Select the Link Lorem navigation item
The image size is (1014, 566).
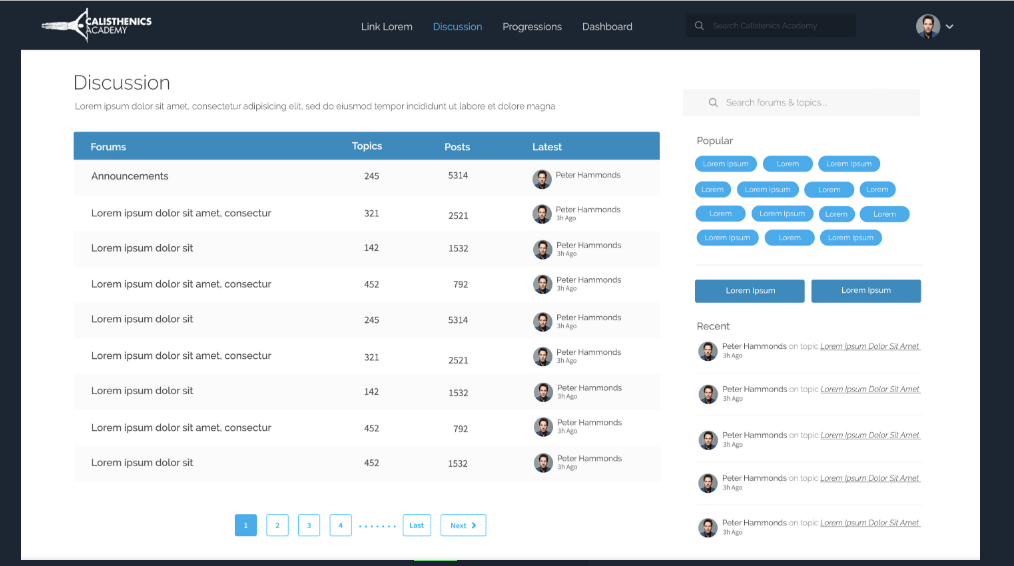(x=386, y=27)
